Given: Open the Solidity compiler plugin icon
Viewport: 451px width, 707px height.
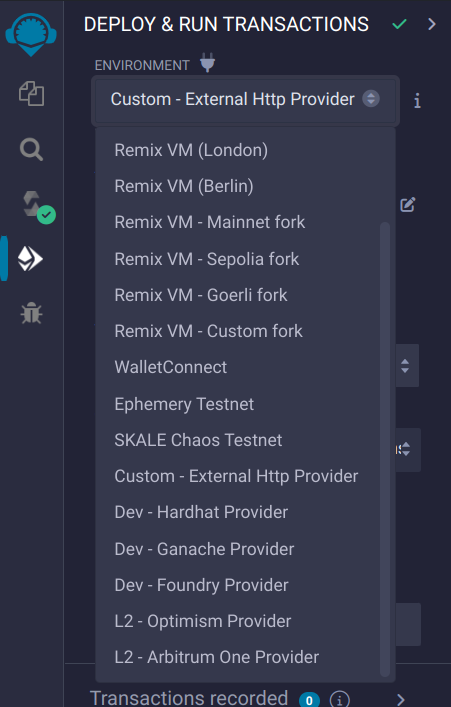Looking at the screenshot, I should pos(38,207).
